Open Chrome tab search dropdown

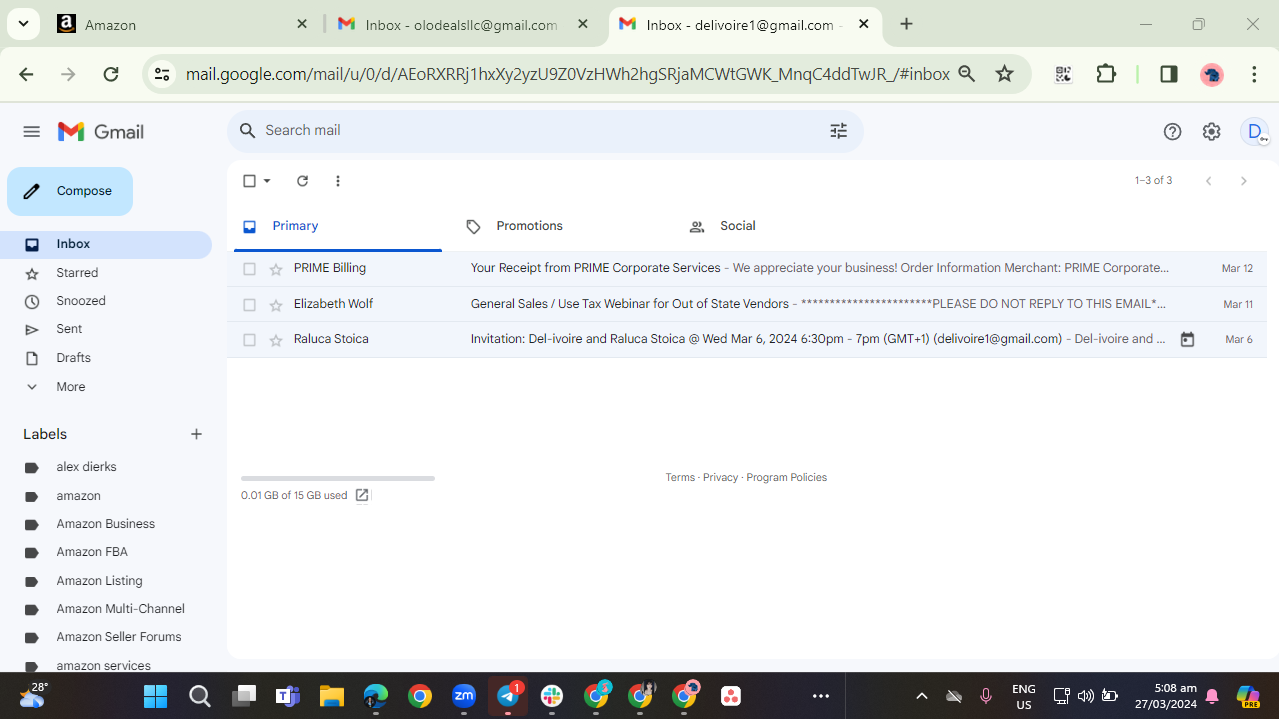pyautogui.click(x=22, y=24)
